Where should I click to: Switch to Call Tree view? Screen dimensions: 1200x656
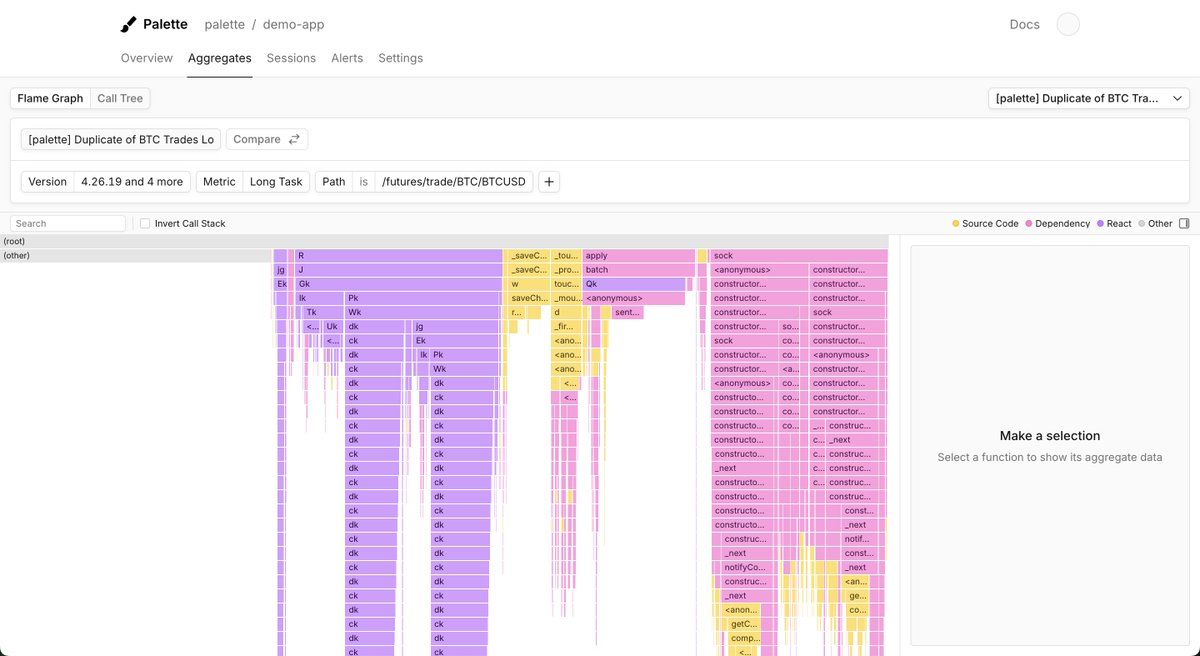(120, 98)
